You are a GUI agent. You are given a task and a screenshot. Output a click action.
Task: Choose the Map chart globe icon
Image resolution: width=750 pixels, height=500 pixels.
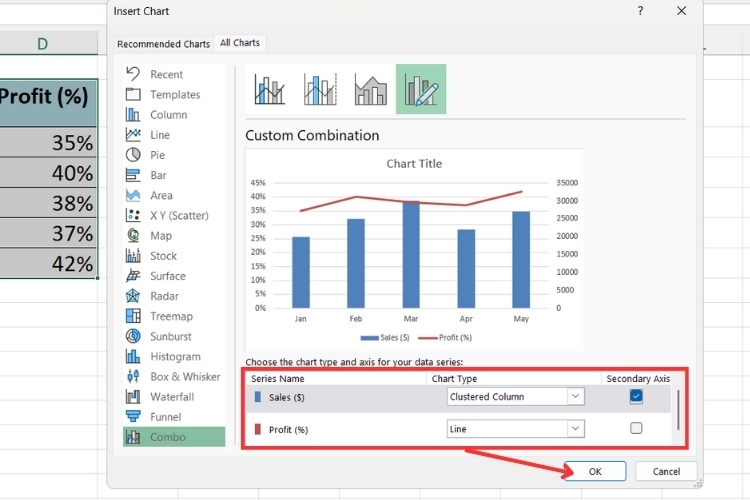[x=133, y=235]
